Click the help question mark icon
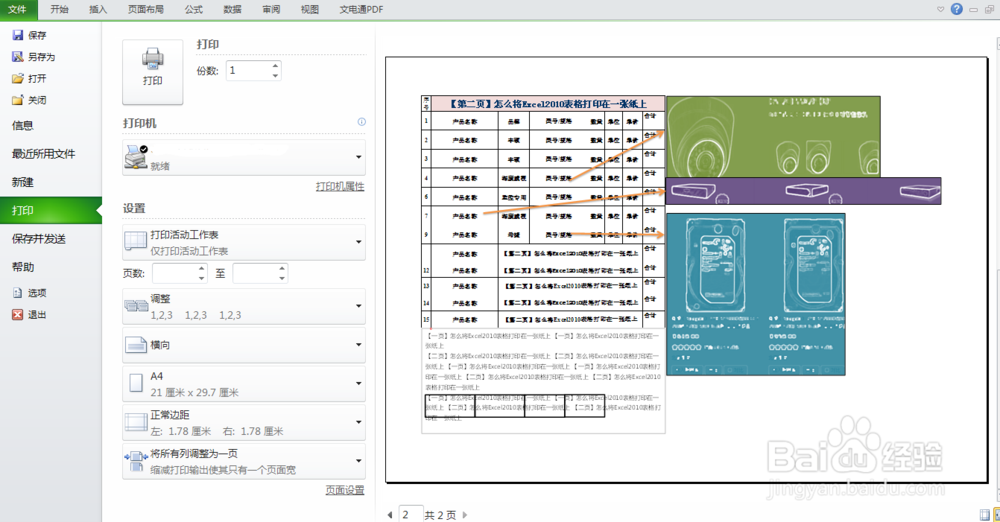The image size is (1000, 522). [957, 9]
